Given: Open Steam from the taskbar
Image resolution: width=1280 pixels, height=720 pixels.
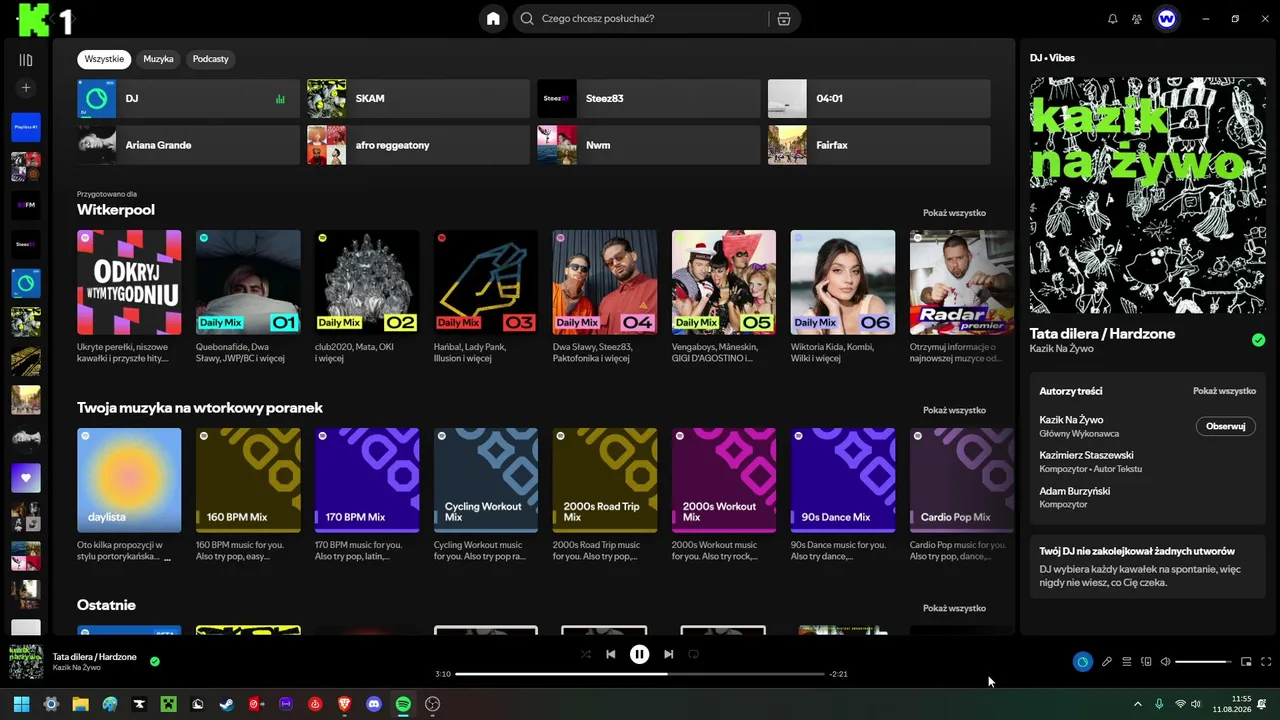Looking at the screenshot, I should pyautogui.click(x=227, y=704).
